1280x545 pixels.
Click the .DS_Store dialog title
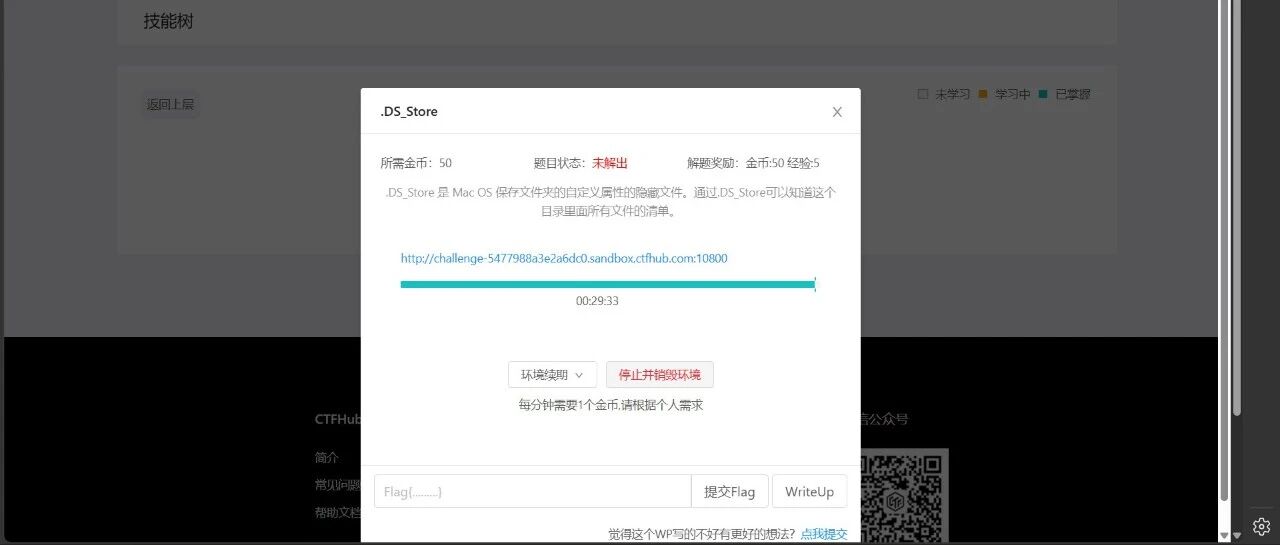point(409,112)
